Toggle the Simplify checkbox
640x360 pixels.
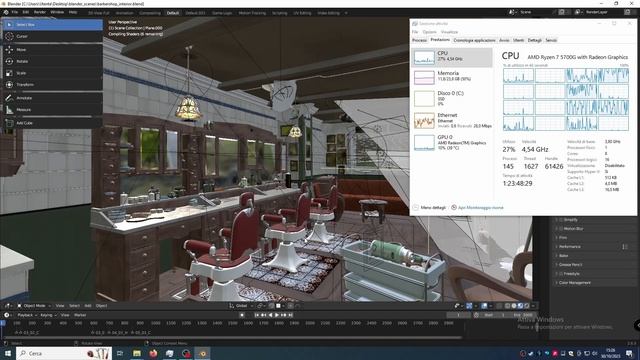click(x=561, y=220)
